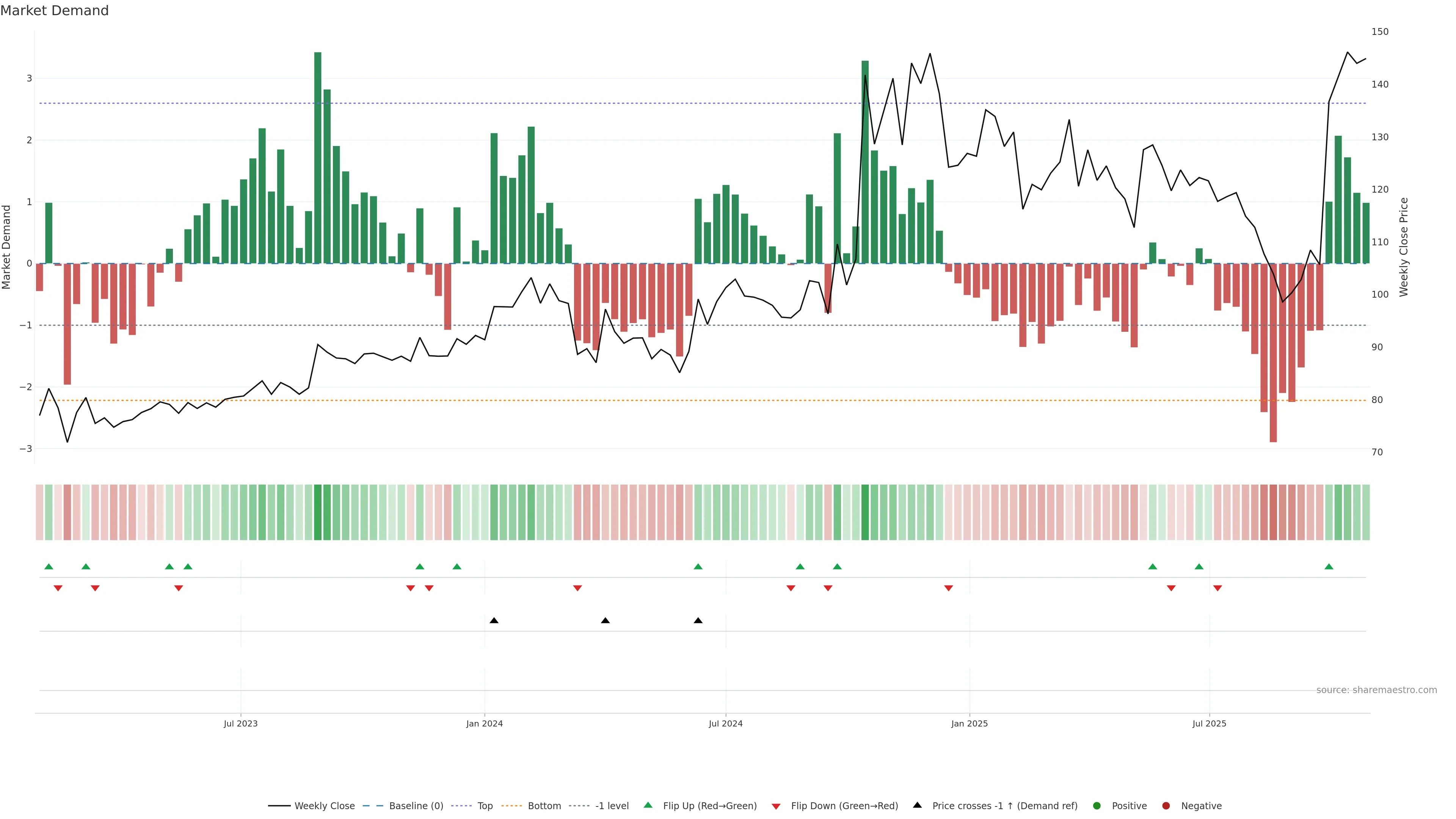Viewport: 1456px width, 819px height.
Task: Click the green Positive legend dot
Action: (1097, 806)
